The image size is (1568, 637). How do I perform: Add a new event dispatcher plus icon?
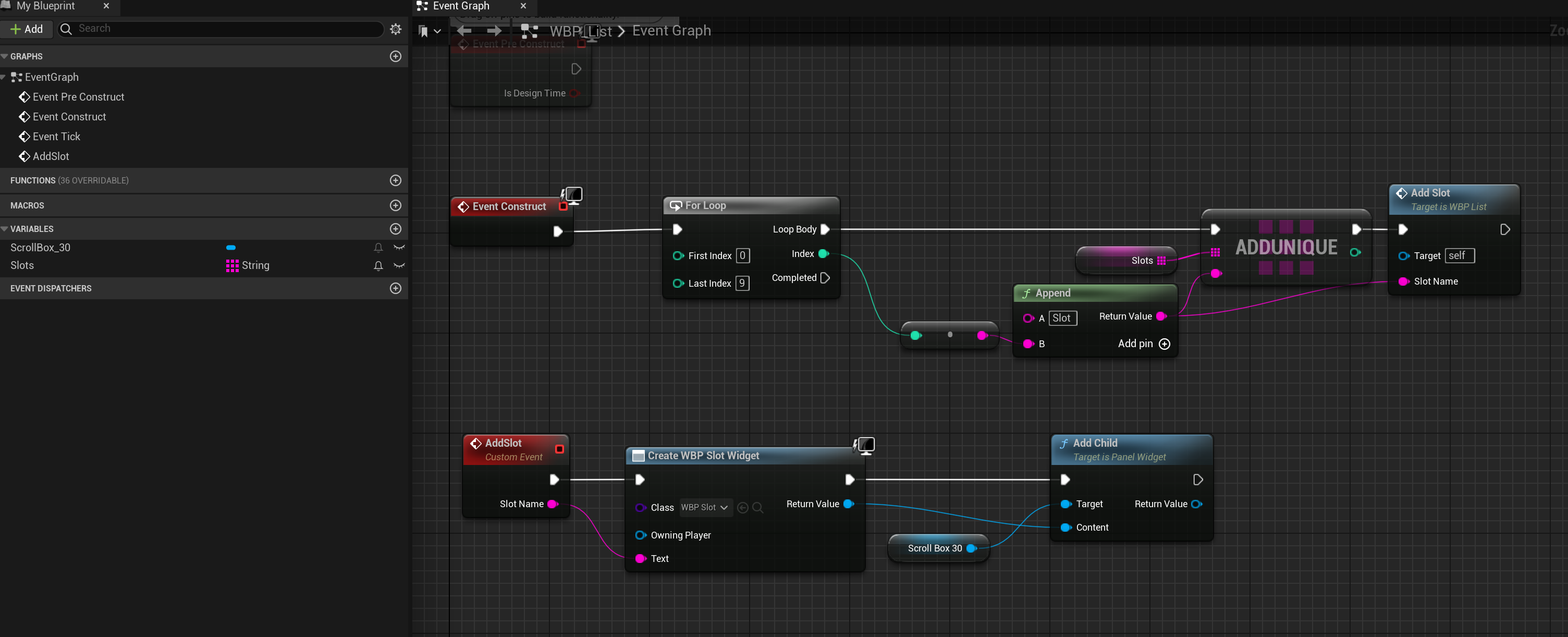click(x=396, y=288)
